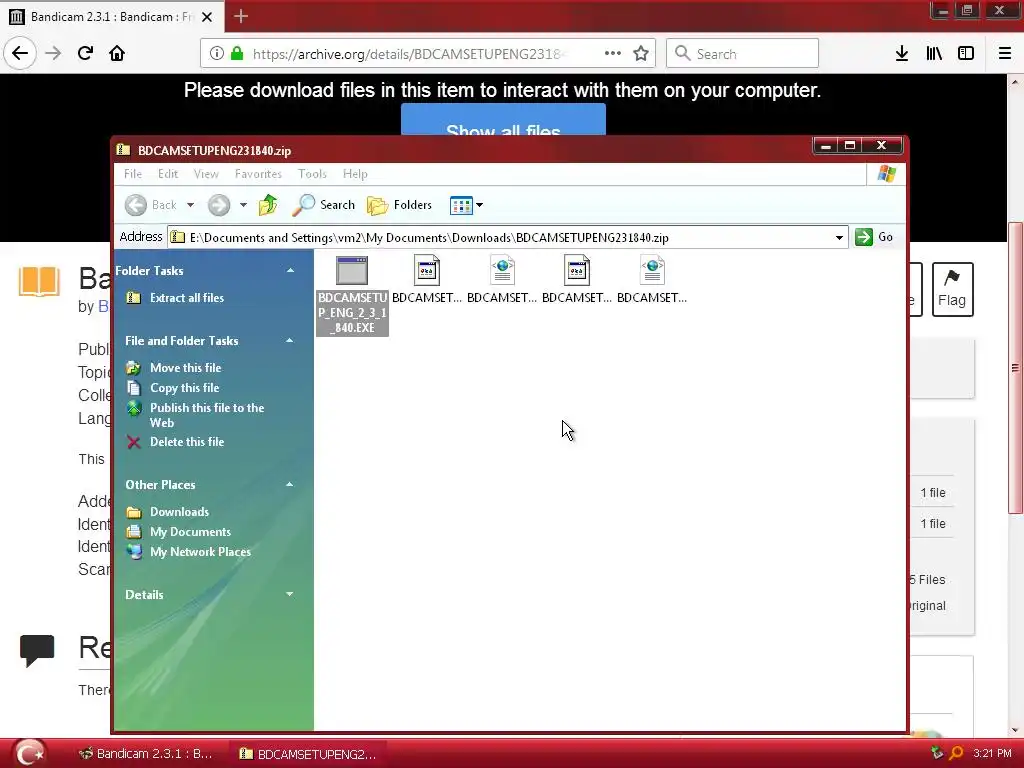Click Copy this file
The image size is (1024, 768).
coord(185,388)
